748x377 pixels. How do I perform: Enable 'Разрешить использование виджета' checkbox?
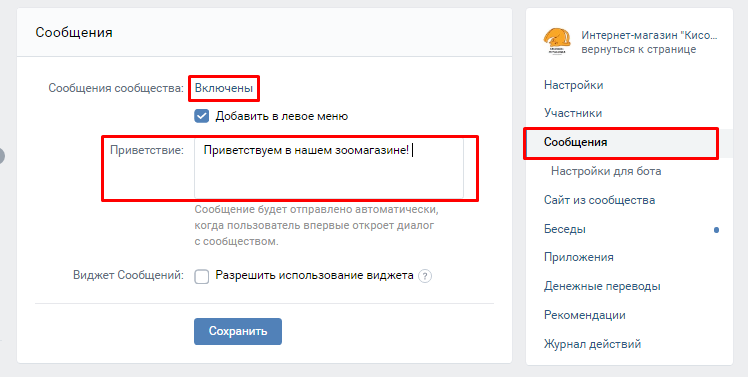coord(202,276)
